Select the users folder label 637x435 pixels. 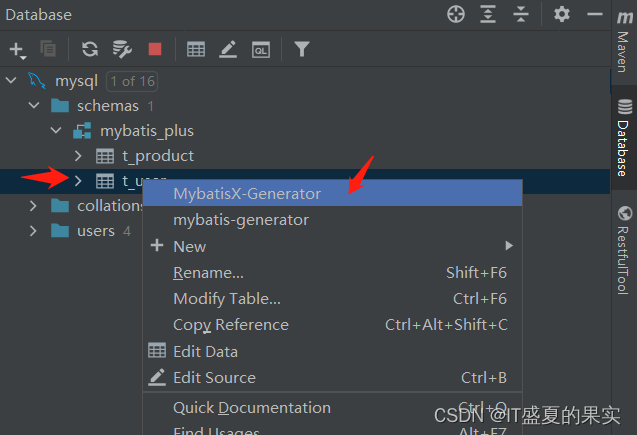click(96, 231)
